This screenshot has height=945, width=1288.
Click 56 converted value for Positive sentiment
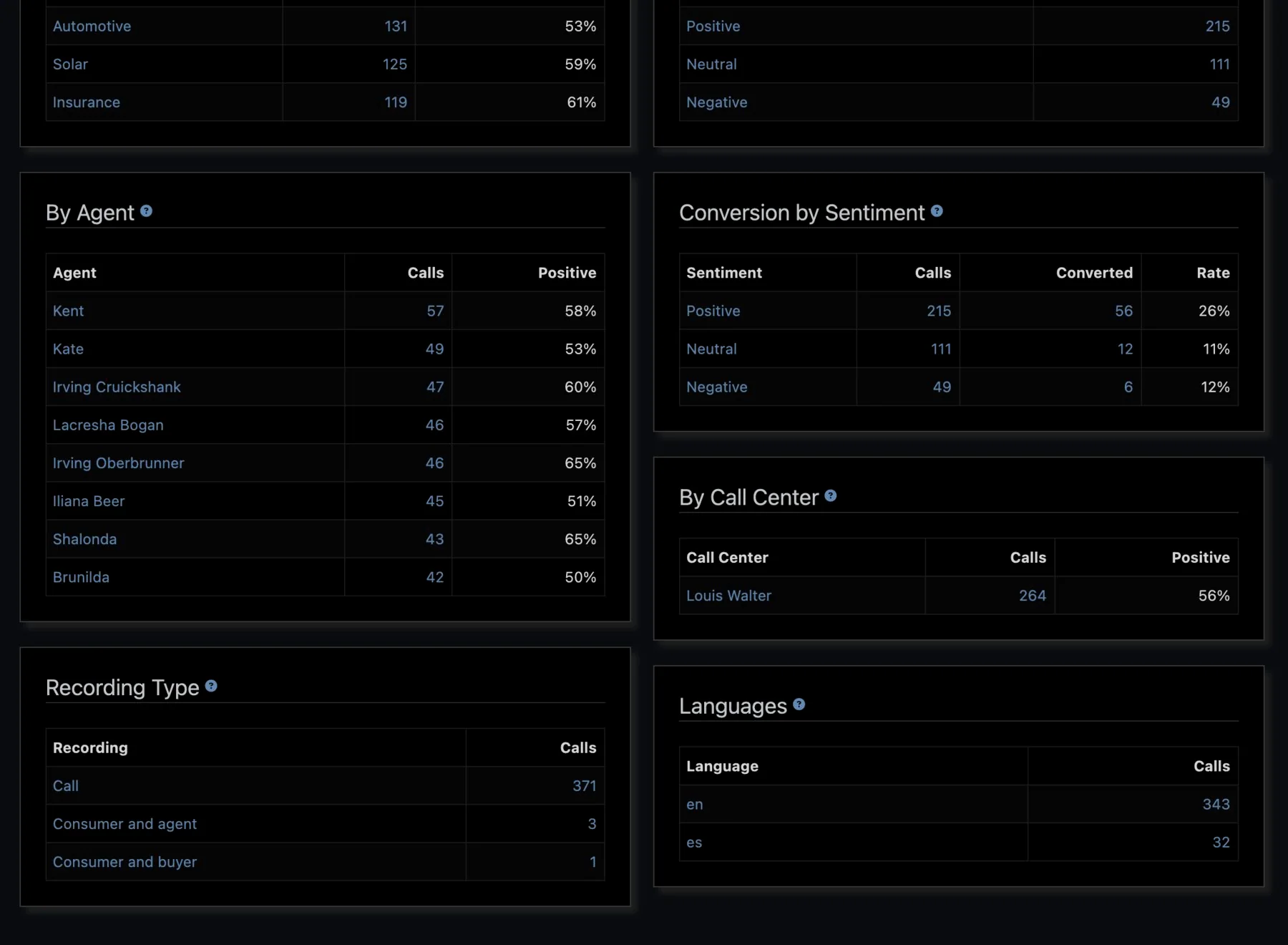point(1123,311)
